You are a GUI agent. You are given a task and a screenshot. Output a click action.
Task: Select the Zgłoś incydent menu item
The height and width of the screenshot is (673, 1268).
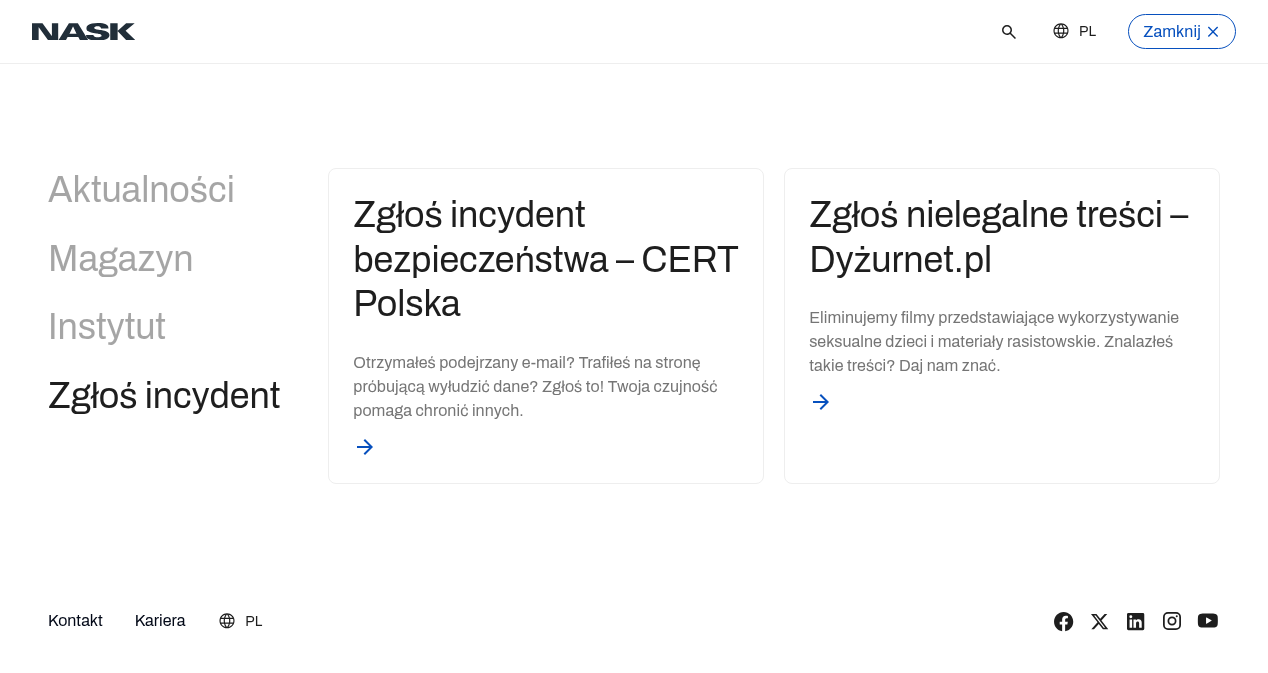164,396
